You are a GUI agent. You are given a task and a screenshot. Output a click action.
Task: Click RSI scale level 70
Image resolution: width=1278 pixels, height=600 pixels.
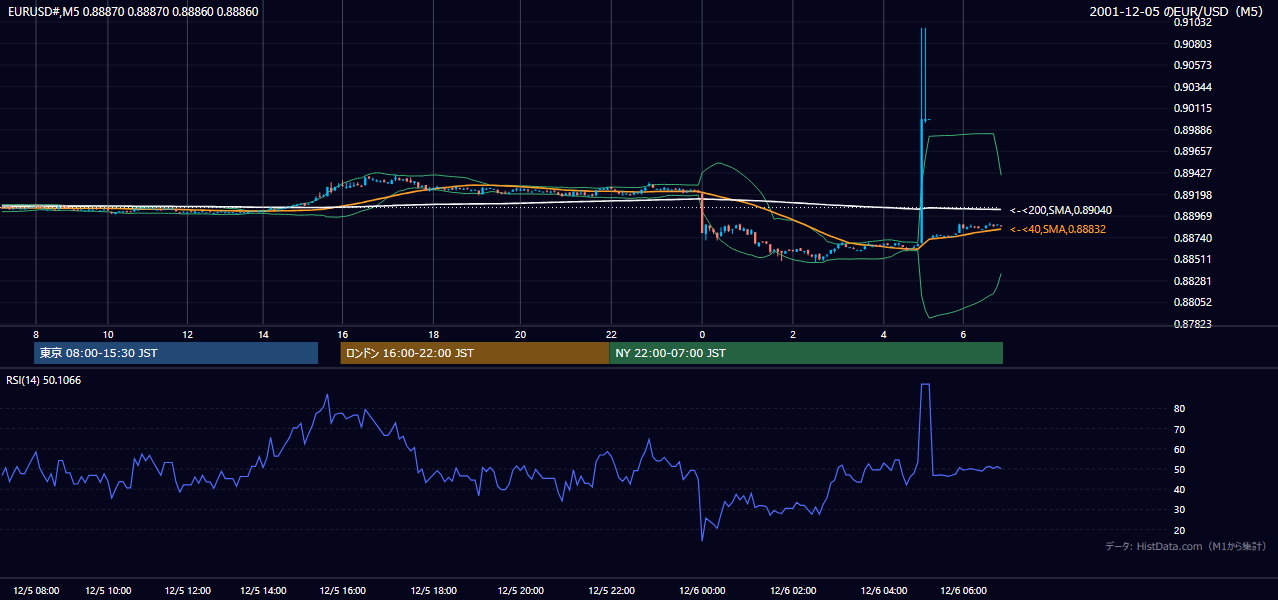[1180, 429]
